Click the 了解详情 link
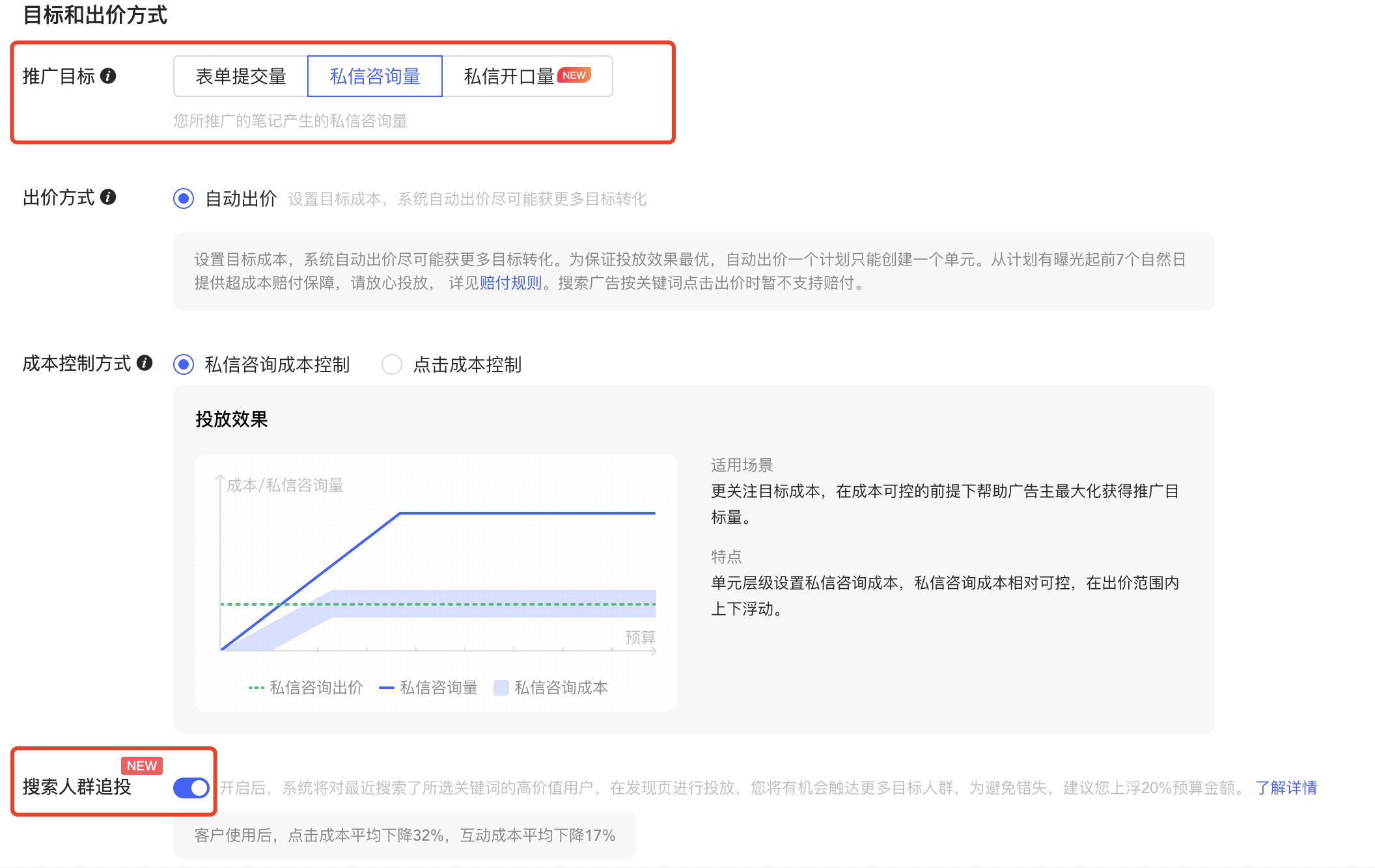This screenshot has height=868, width=1375. pyautogui.click(x=1286, y=787)
